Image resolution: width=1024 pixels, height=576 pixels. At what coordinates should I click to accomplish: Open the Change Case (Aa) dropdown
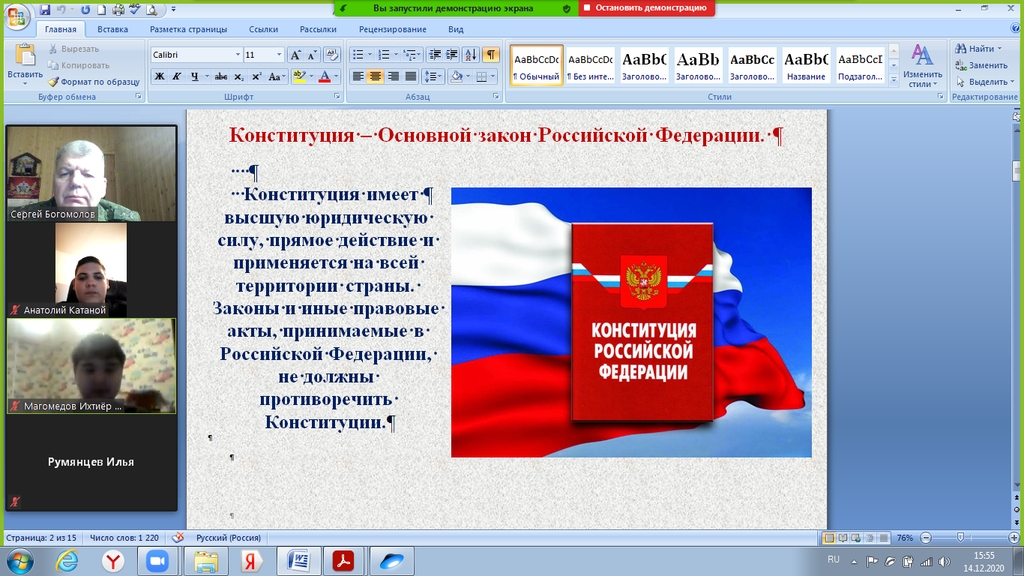click(277, 76)
